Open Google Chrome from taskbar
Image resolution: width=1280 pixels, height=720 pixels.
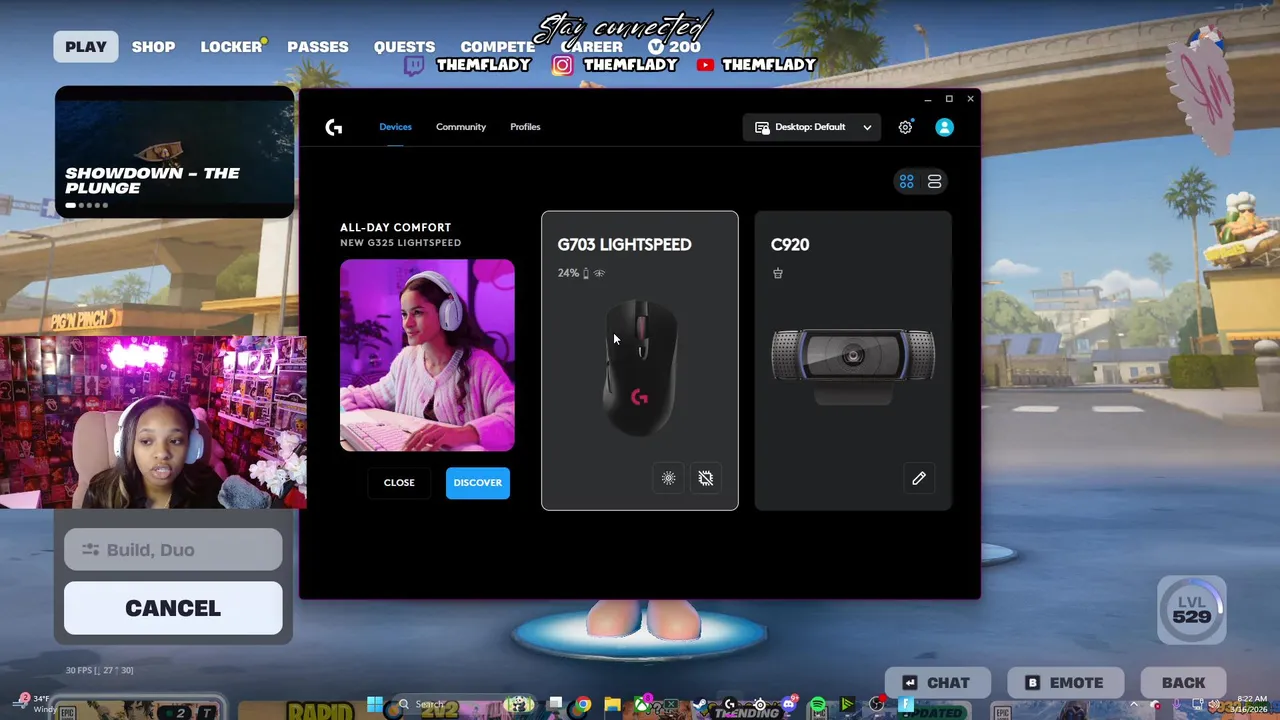(x=583, y=704)
